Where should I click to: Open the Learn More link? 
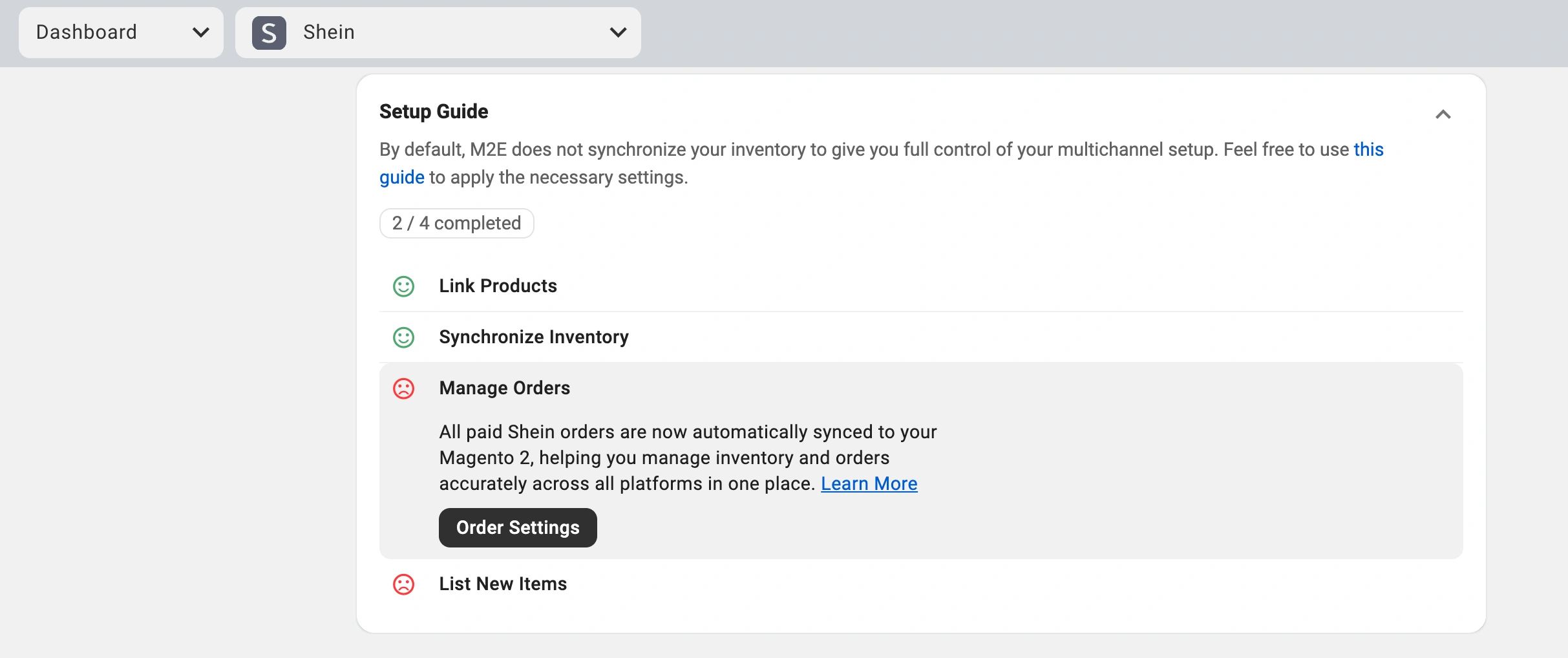(869, 483)
